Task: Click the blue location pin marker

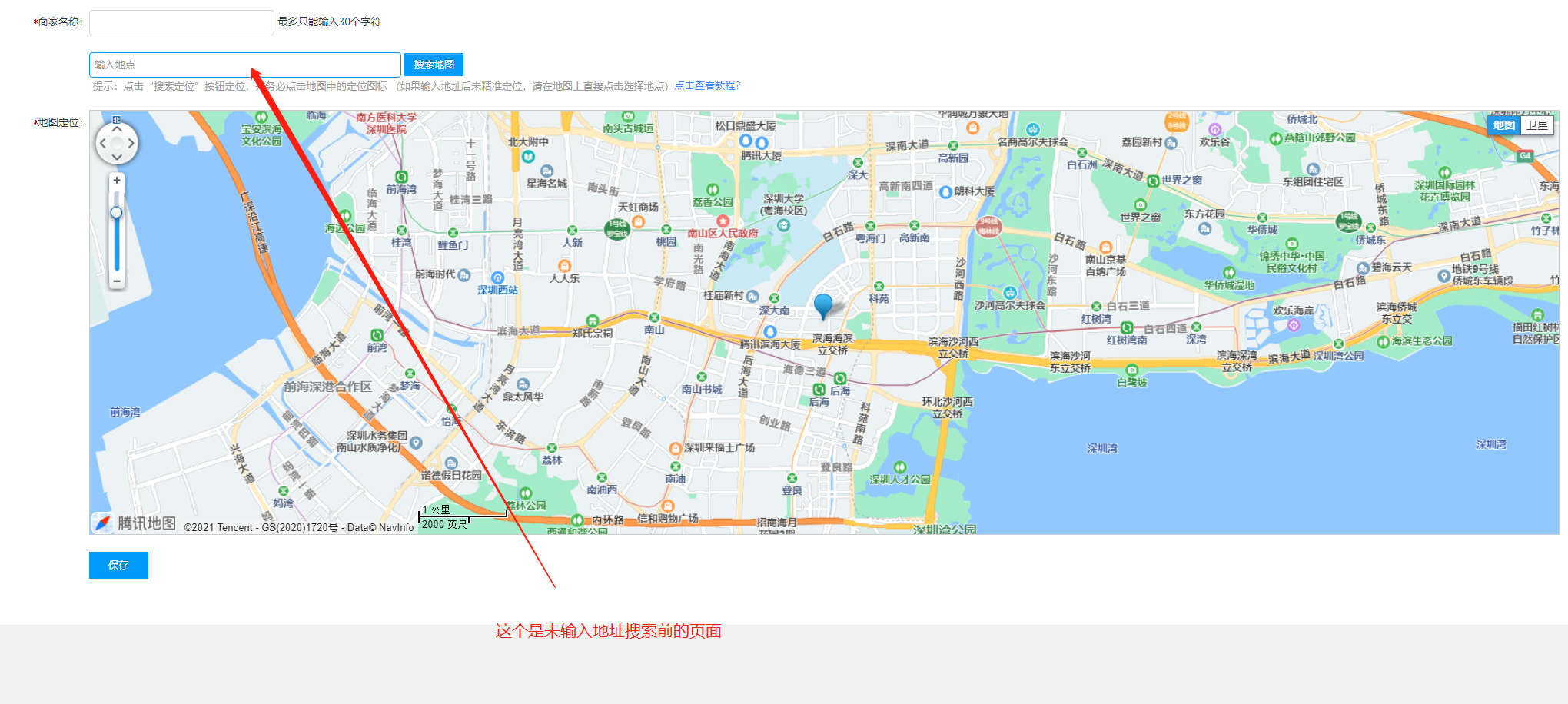Action: click(823, 305)
